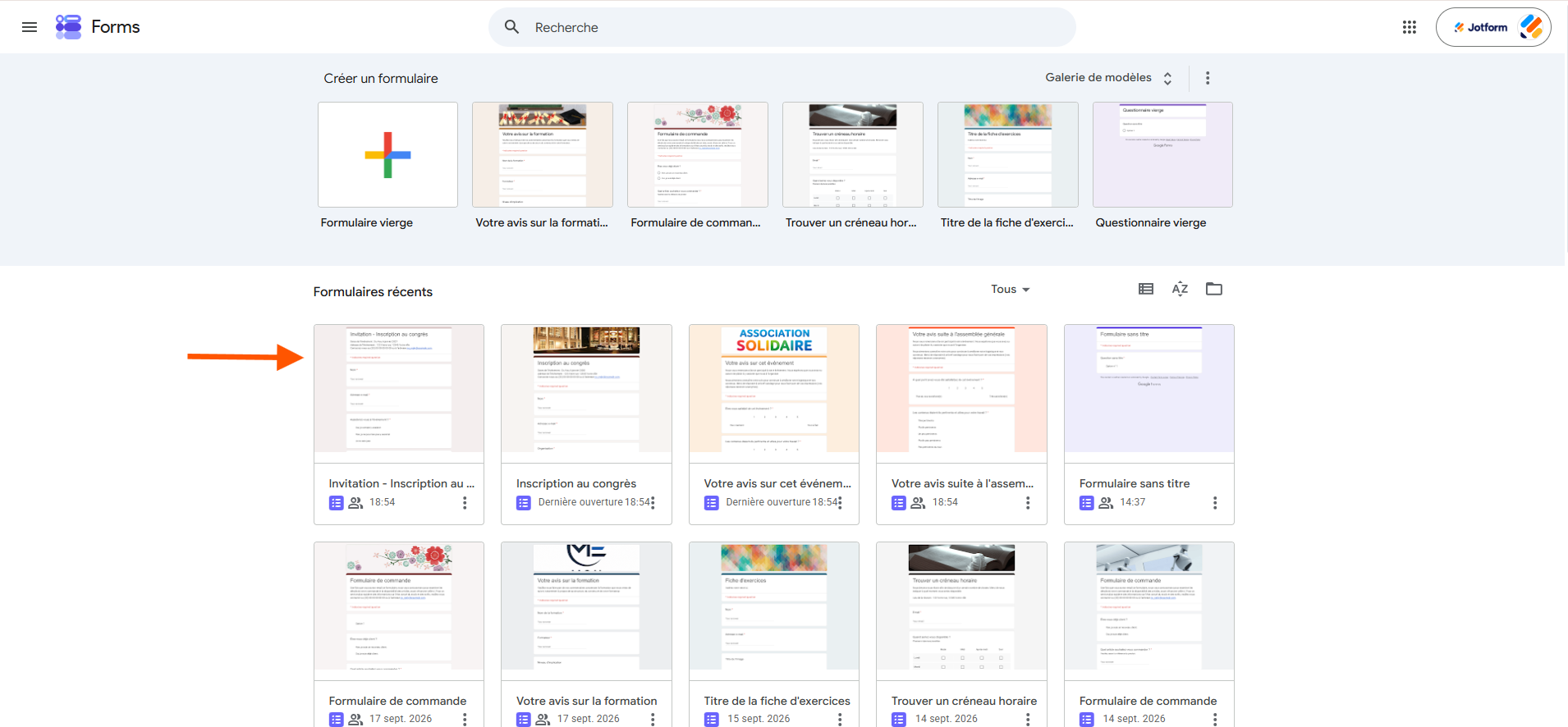Focus the Recherche search field
Viewport: 1568px width, 727px height.
point(782,27)
